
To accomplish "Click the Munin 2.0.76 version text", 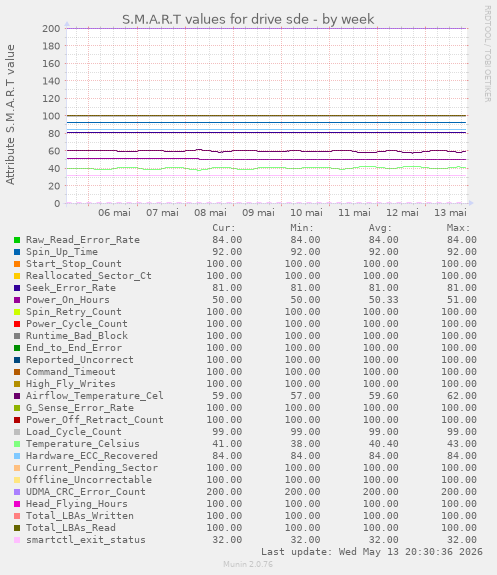I will (x=248, y=564).
